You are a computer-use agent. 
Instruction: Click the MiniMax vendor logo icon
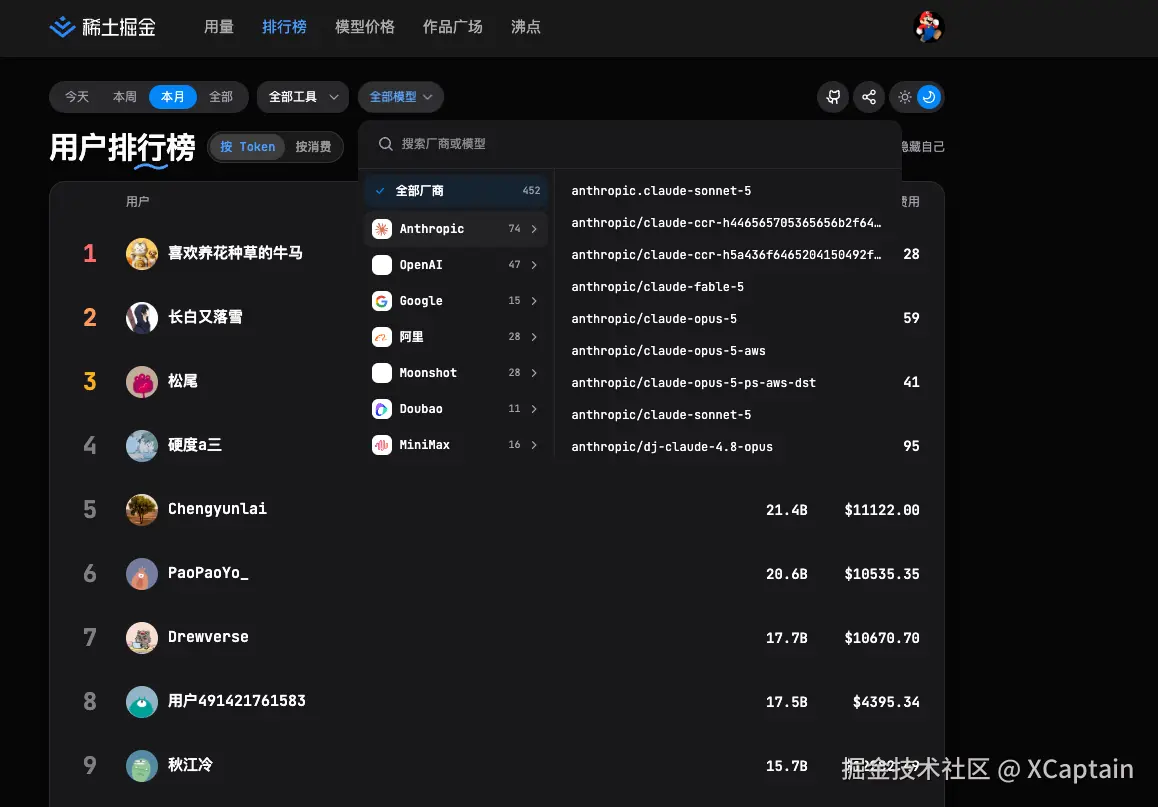(x=382, y=444)
